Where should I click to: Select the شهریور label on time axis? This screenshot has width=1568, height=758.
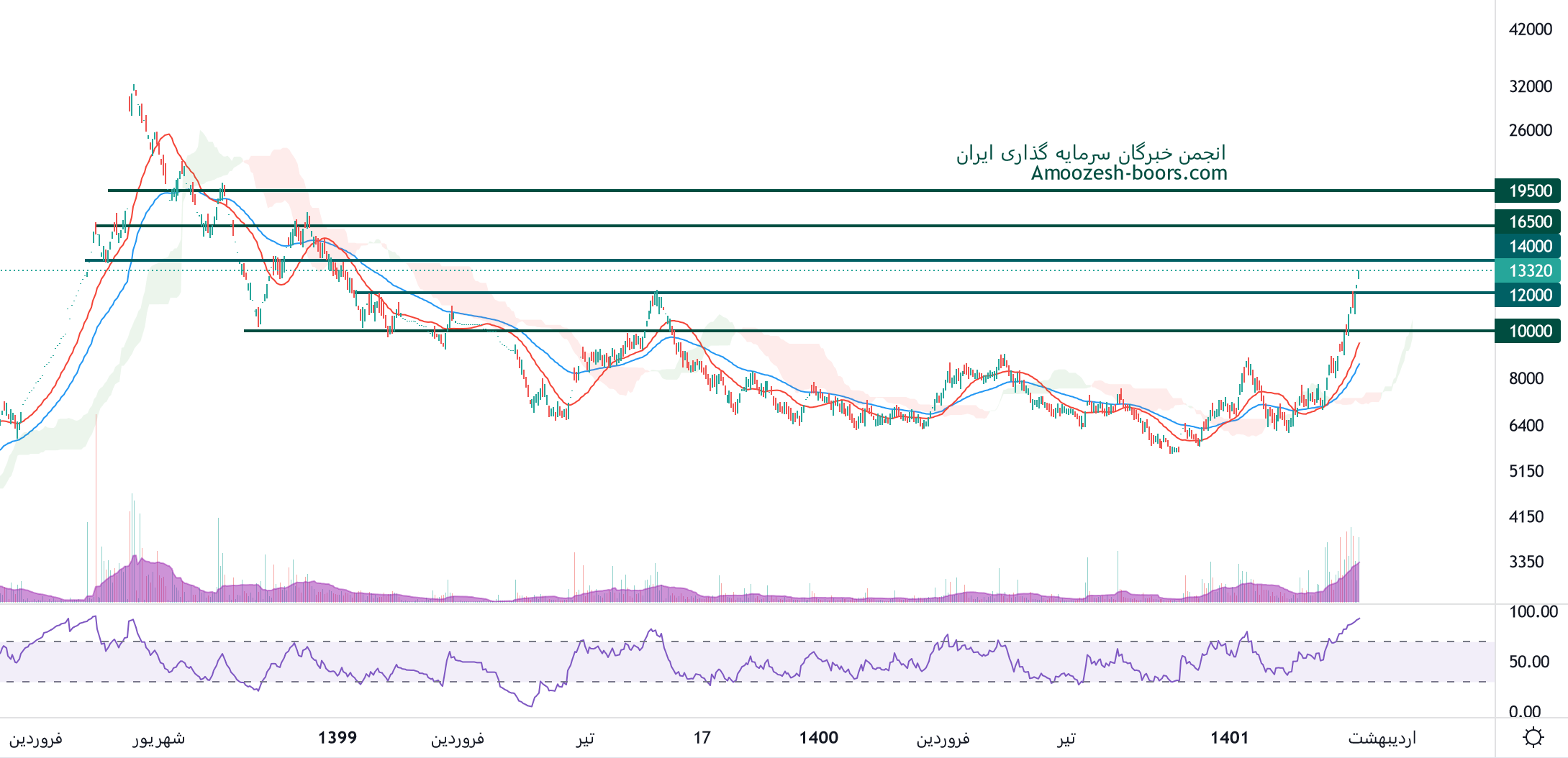click(158, 739)
